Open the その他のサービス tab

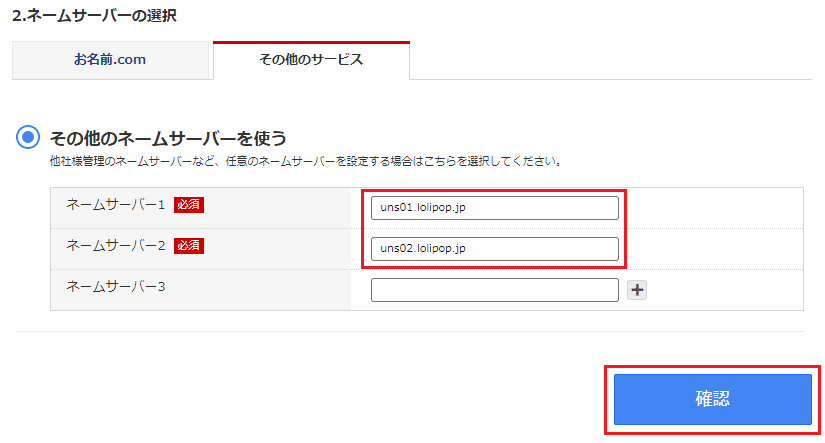click(x=311, y=60)
